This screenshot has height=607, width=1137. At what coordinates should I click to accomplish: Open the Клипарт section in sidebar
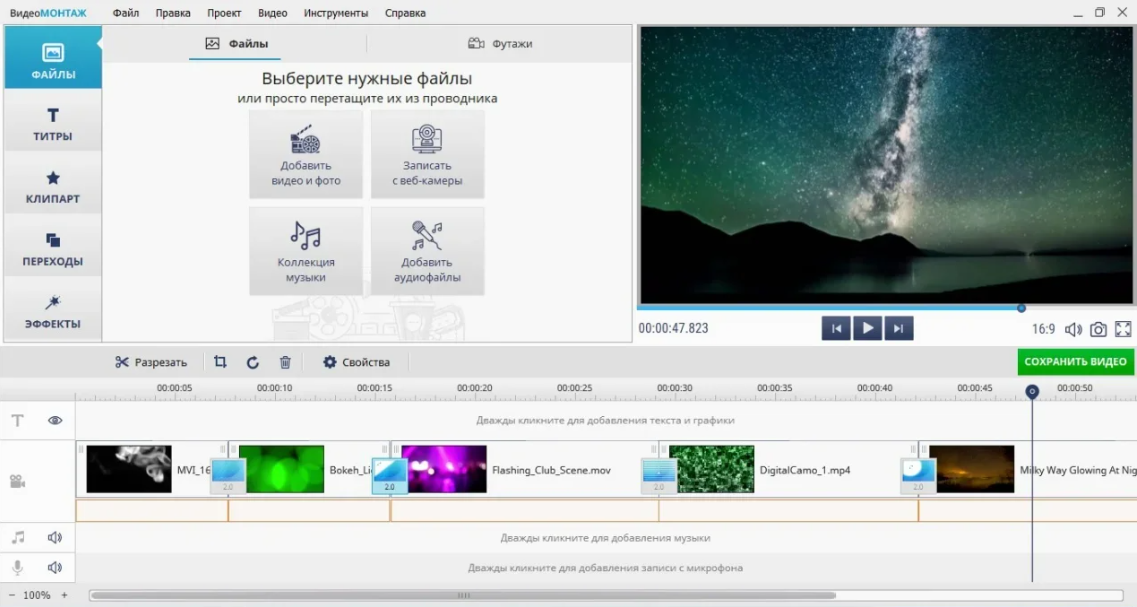[x=53, y=187]
